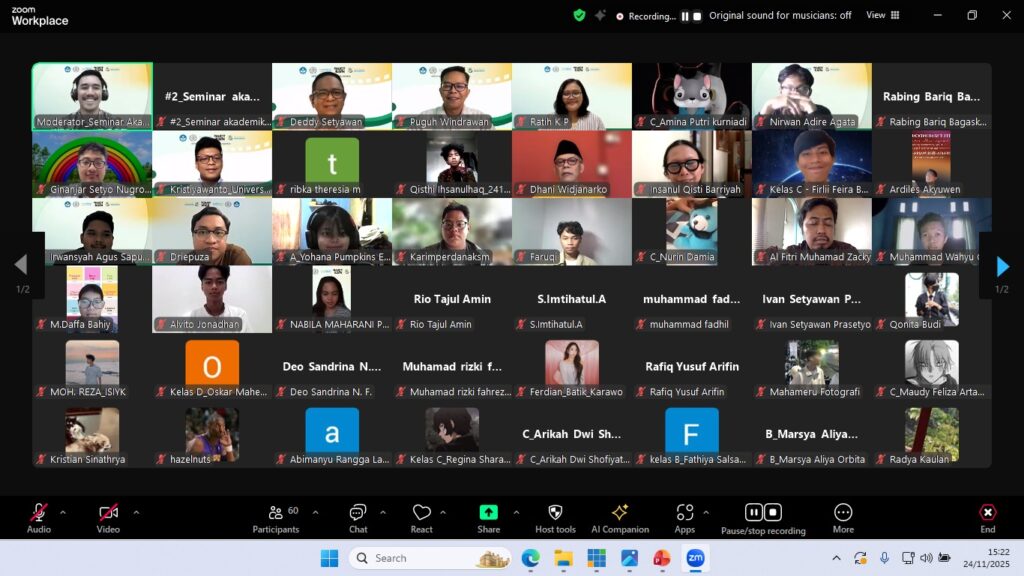Click the green encryption shield icon
This screenshot has height=576, width=1024.
point(579,15)
